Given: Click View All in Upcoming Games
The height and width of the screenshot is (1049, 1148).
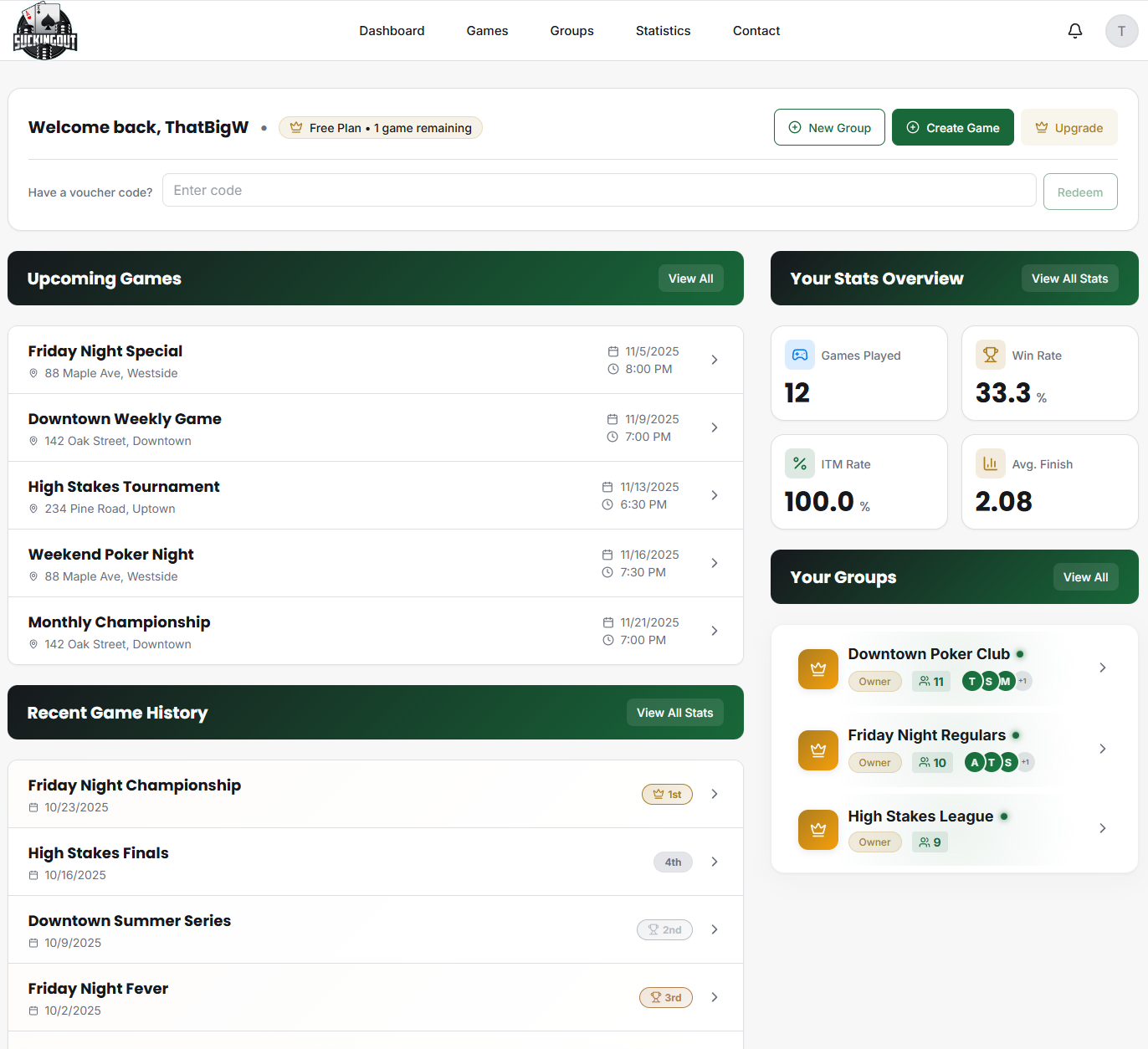Looking at the screenshot, I should [x=690, y=279].
